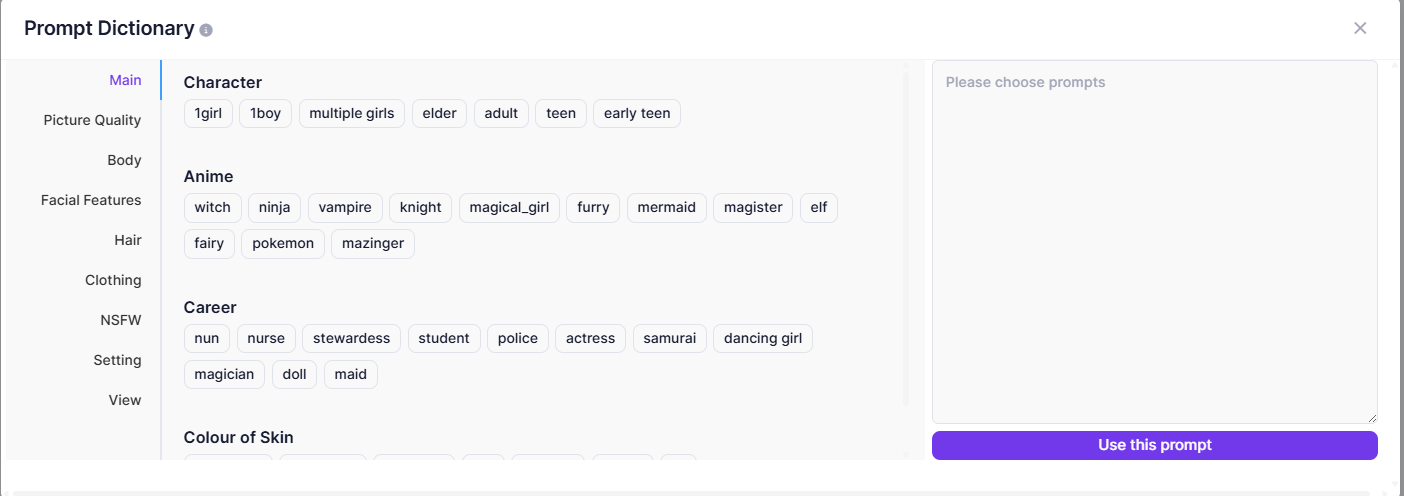Choose the samurai career tag
Screen dimensions: 1404x496
(670, 338)
